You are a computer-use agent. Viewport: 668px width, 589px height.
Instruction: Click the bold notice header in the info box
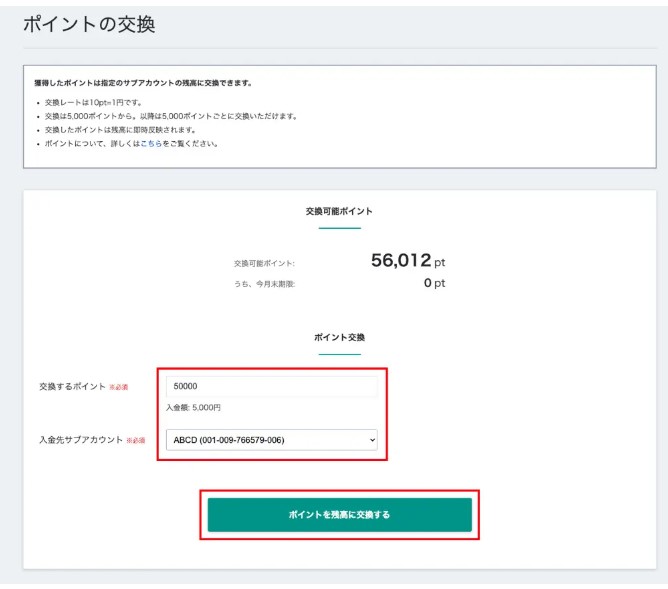(143, 83)
